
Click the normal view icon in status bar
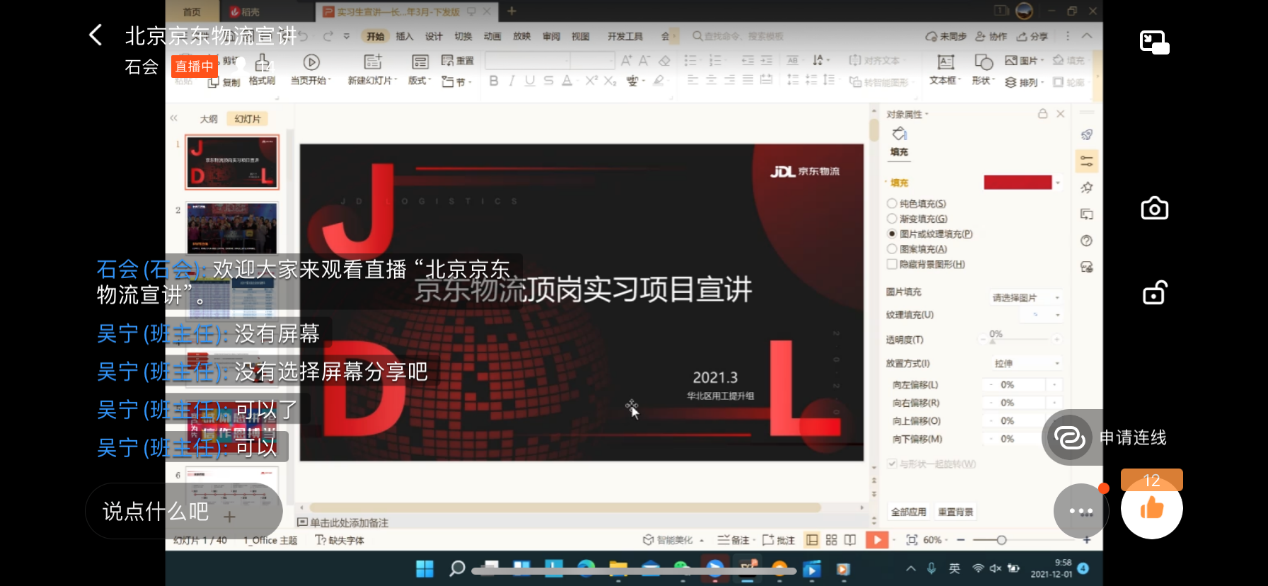click(x=811, y=540)
